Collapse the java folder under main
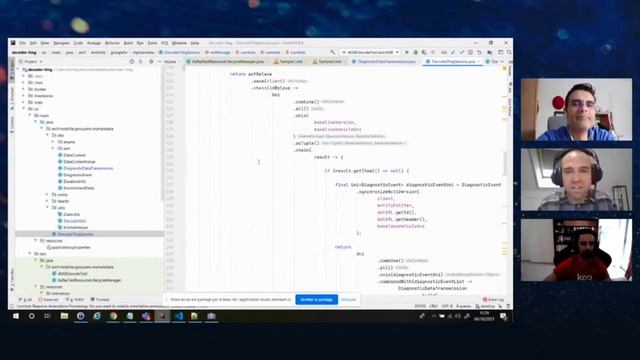Image resolution: width=640 pixels, height=360 pixels. tap(36, 122)
